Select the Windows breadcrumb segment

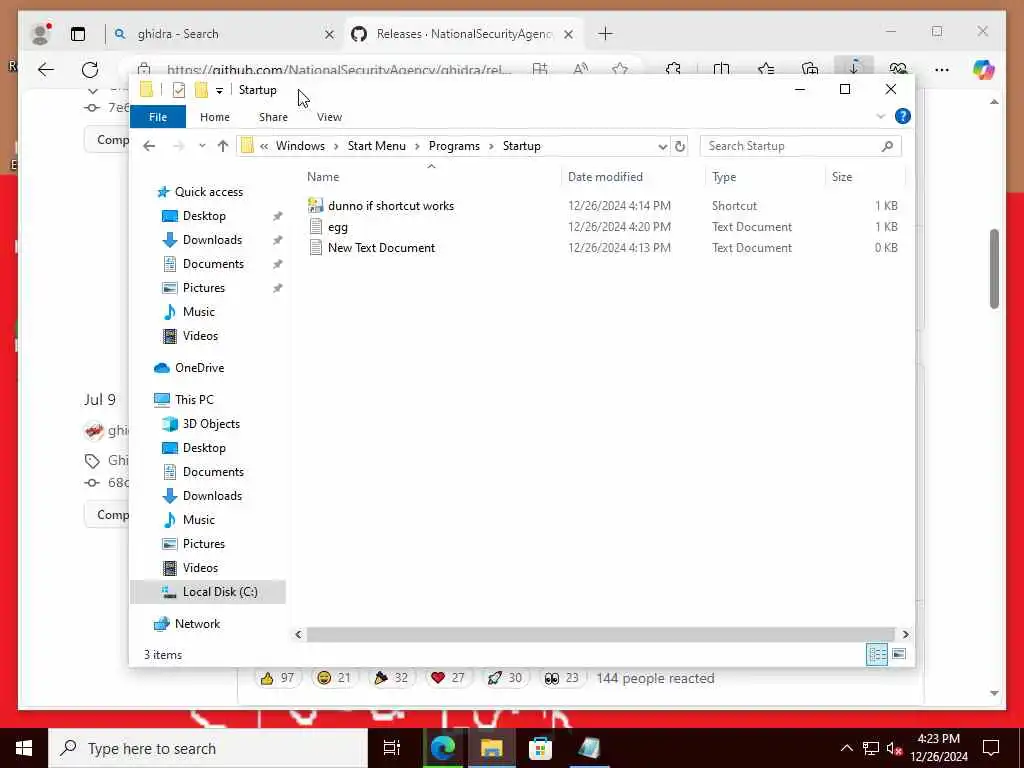(300, 146)
